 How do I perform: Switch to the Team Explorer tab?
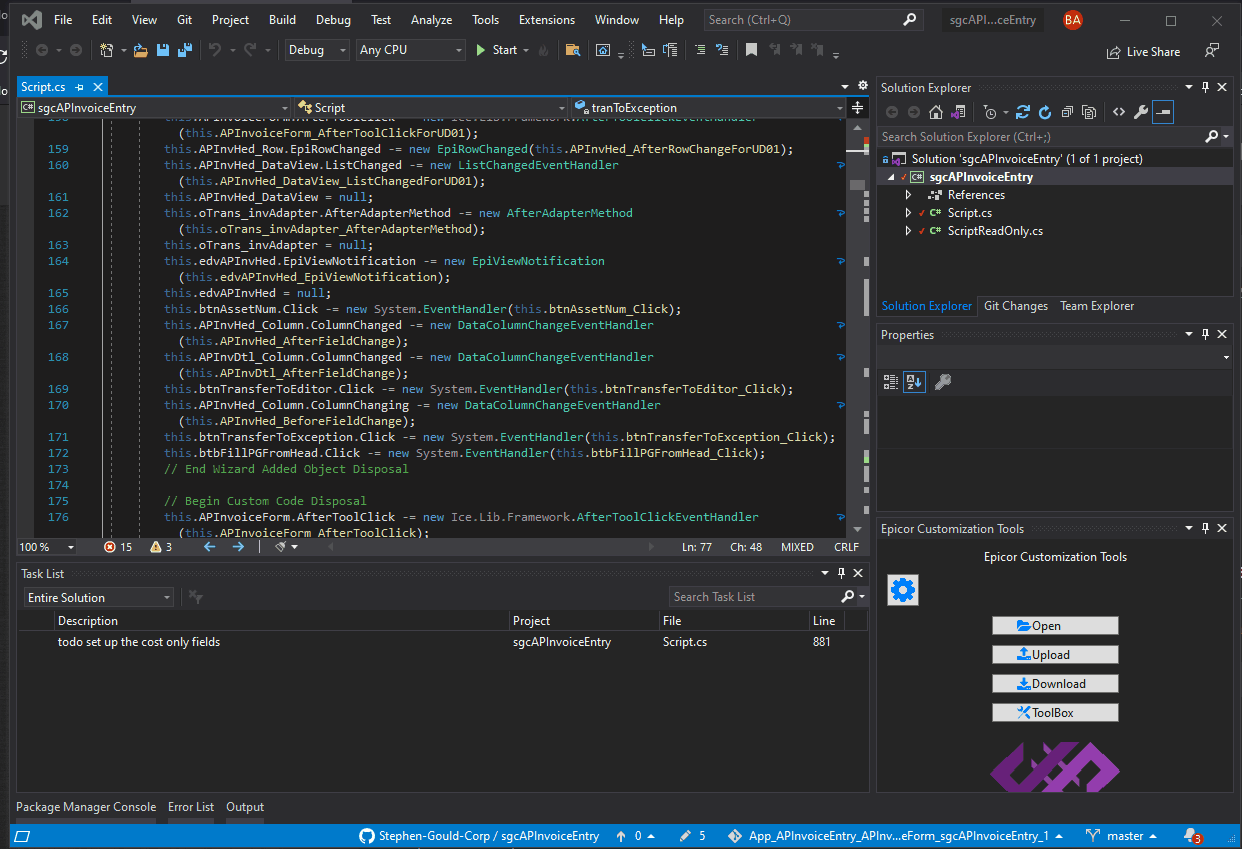coord(1097,306)
